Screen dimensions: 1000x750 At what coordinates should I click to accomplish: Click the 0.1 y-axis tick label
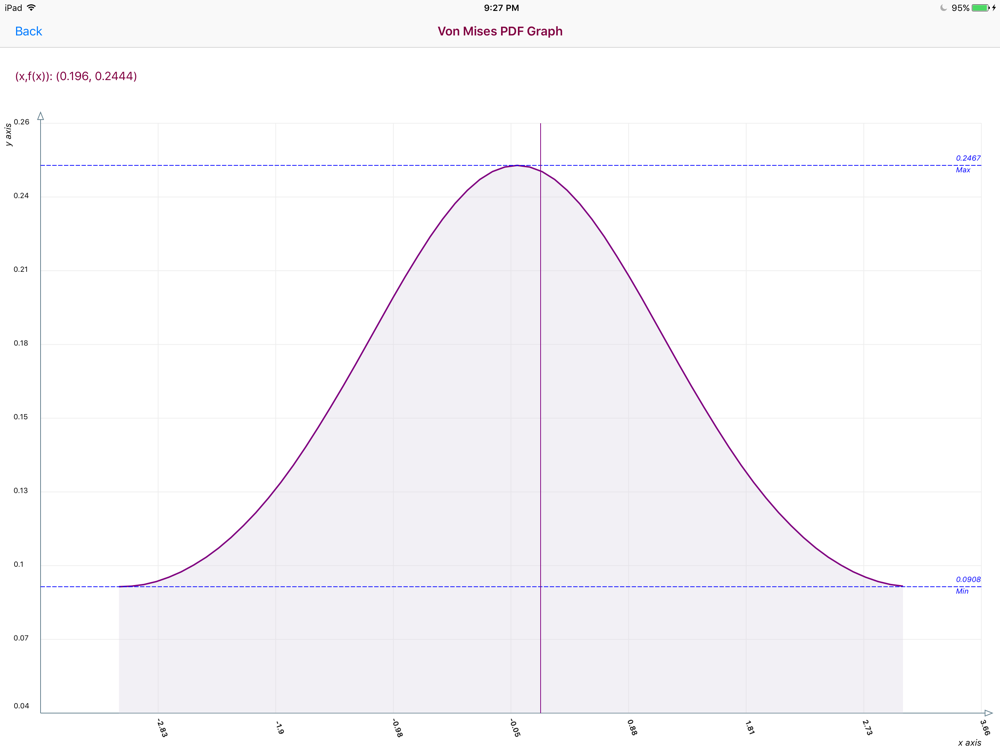coord(19,564)
